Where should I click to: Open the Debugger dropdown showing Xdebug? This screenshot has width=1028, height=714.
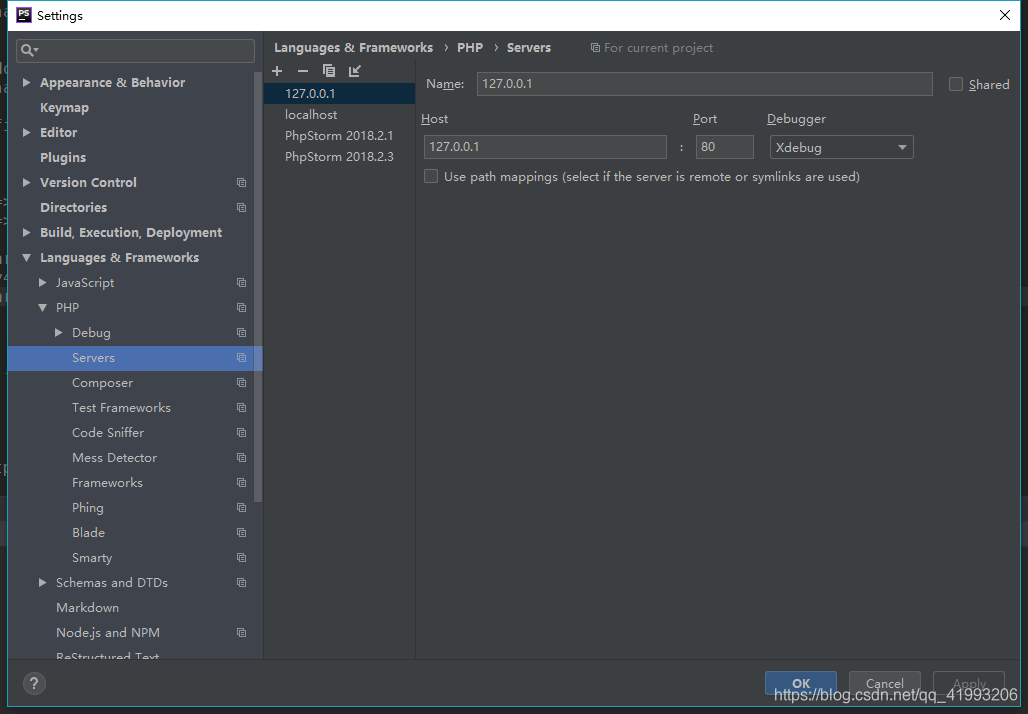[841, 148]
